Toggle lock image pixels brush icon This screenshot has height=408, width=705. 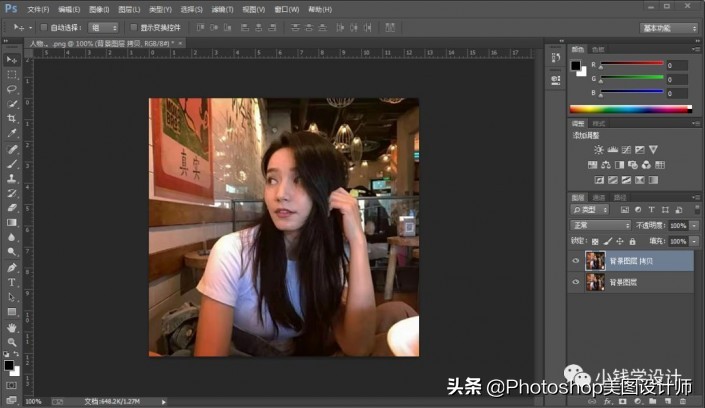tap(607, 242)
